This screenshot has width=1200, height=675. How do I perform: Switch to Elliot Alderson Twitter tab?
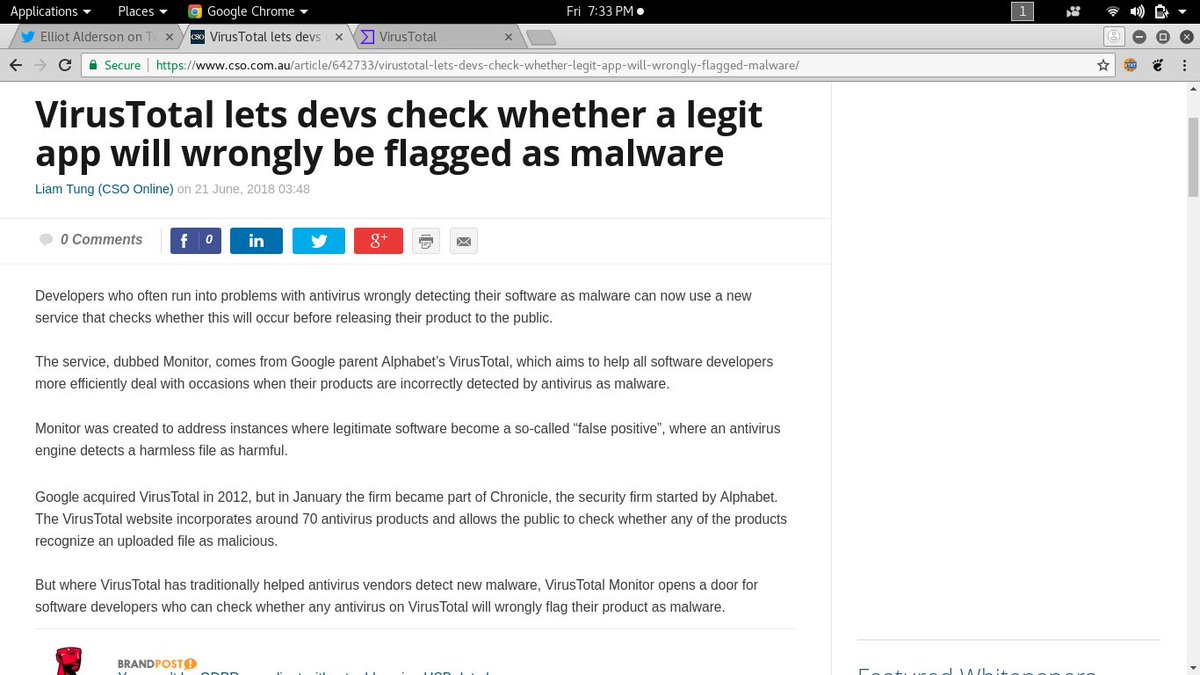click(95, 37)
